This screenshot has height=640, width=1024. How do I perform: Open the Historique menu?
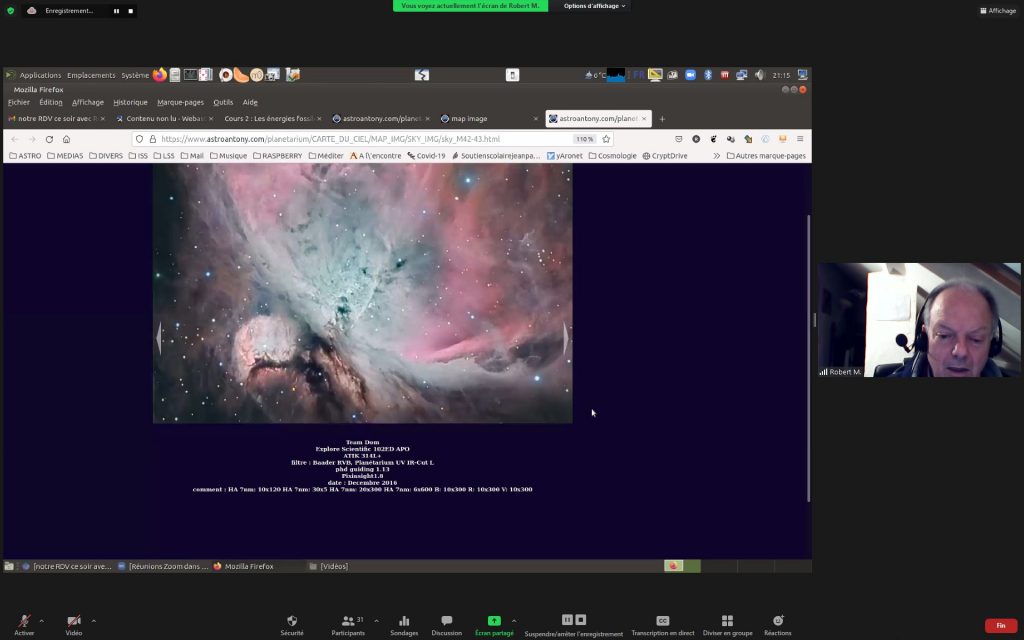click(130, 103)
